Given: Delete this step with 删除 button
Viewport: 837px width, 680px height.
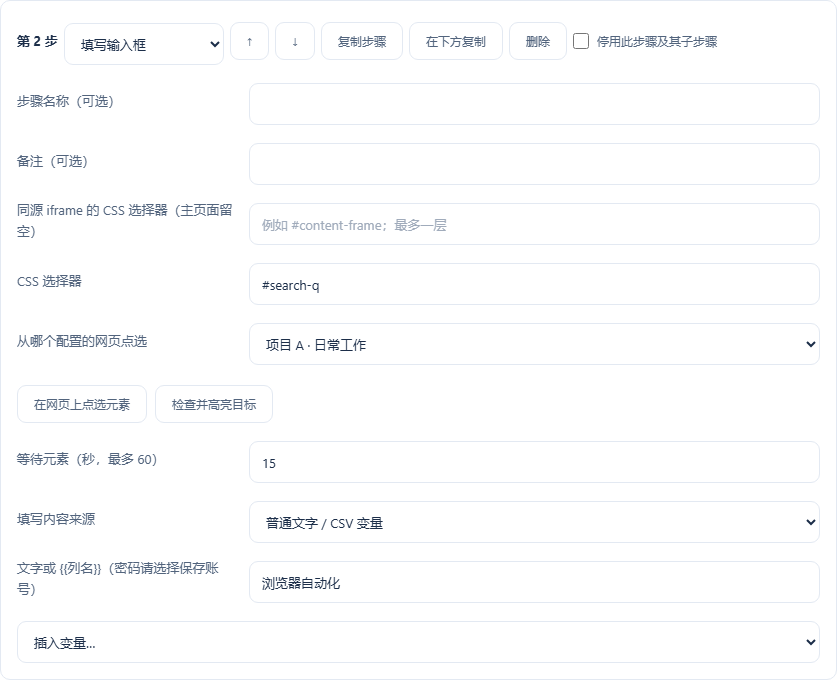Looking at the screenshot, I should [538, 42].
